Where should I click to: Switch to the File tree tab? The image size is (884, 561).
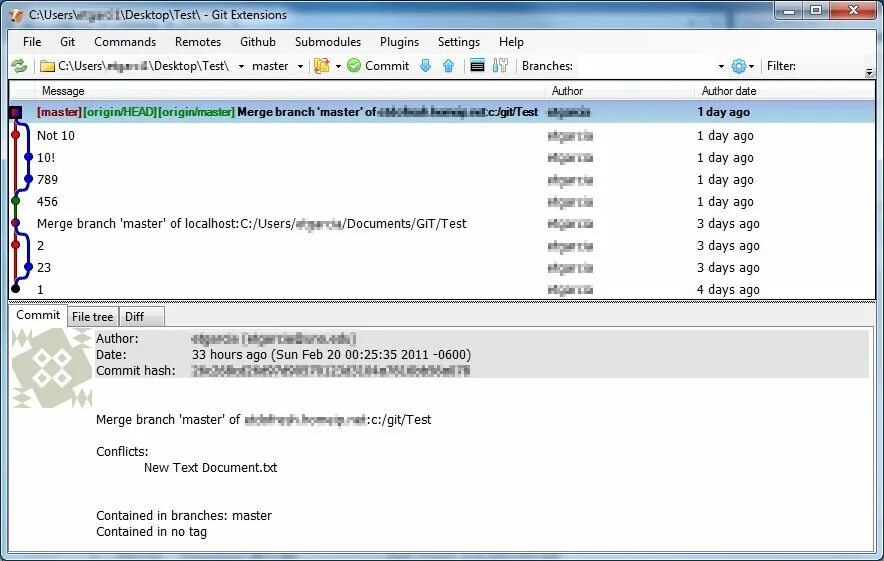[92, 317]
